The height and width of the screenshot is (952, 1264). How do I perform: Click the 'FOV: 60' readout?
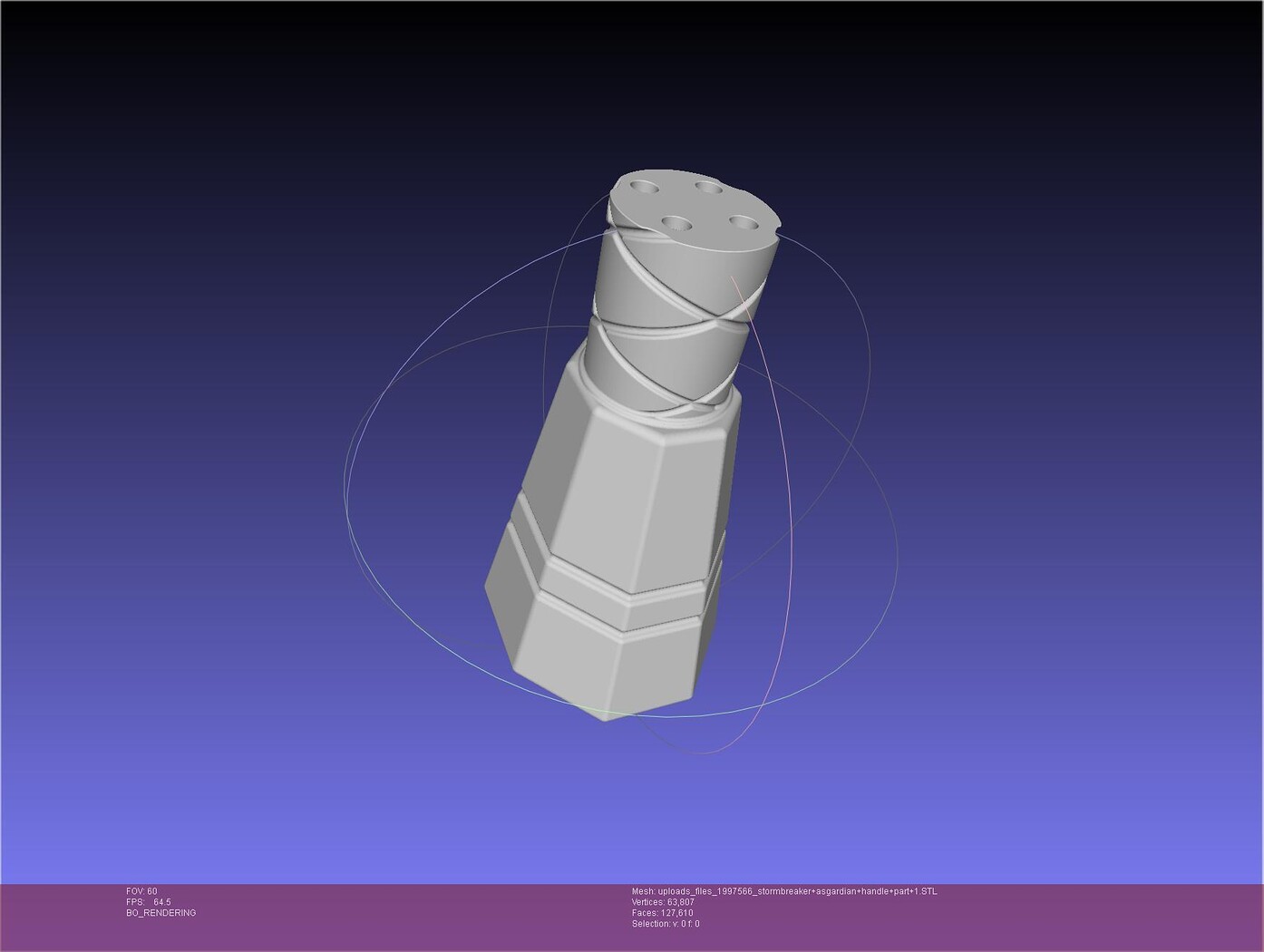[x=141, y=891]
